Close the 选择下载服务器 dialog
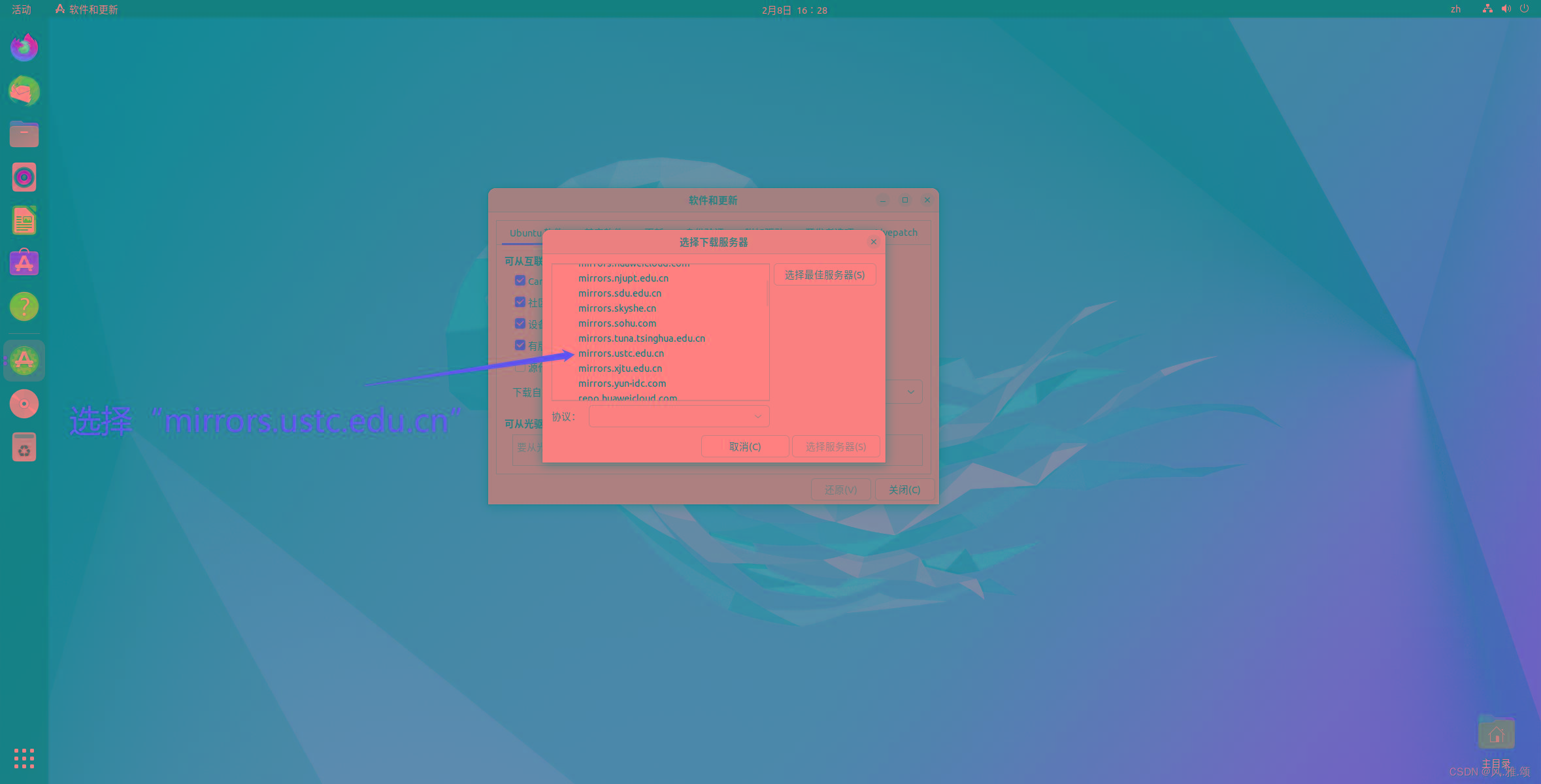 click(874, 242)
